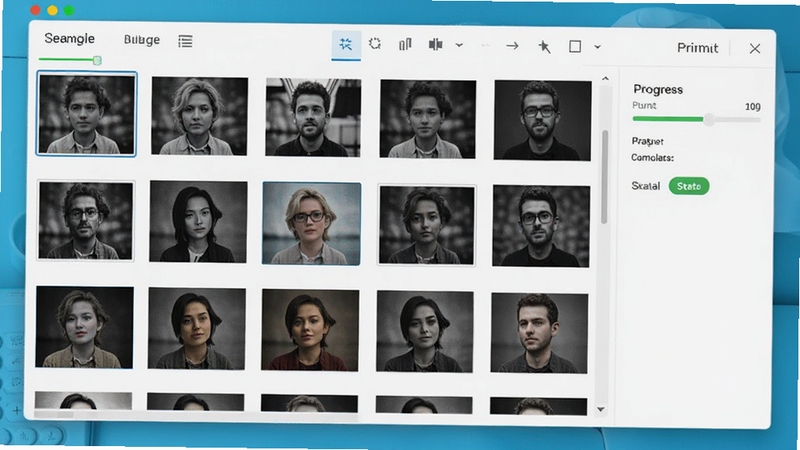Click the Skatal label
This screenshot has height=450, width=800.
point(645,186)
